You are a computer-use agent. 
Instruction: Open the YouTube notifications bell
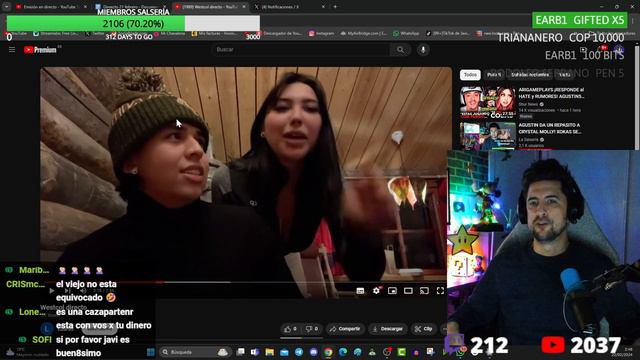click(x=602, y=50)
